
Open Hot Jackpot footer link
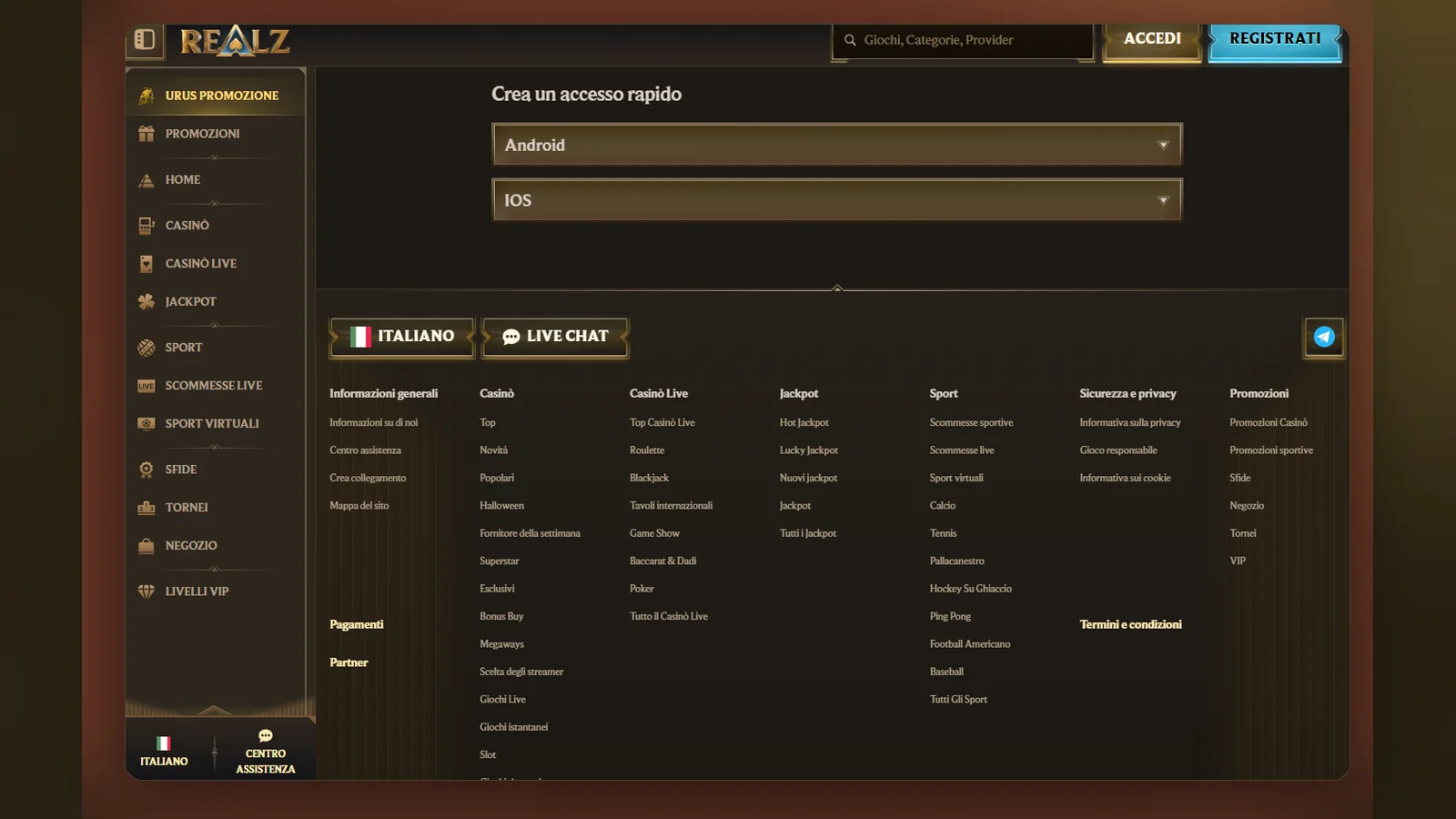[x=804, y=422]
